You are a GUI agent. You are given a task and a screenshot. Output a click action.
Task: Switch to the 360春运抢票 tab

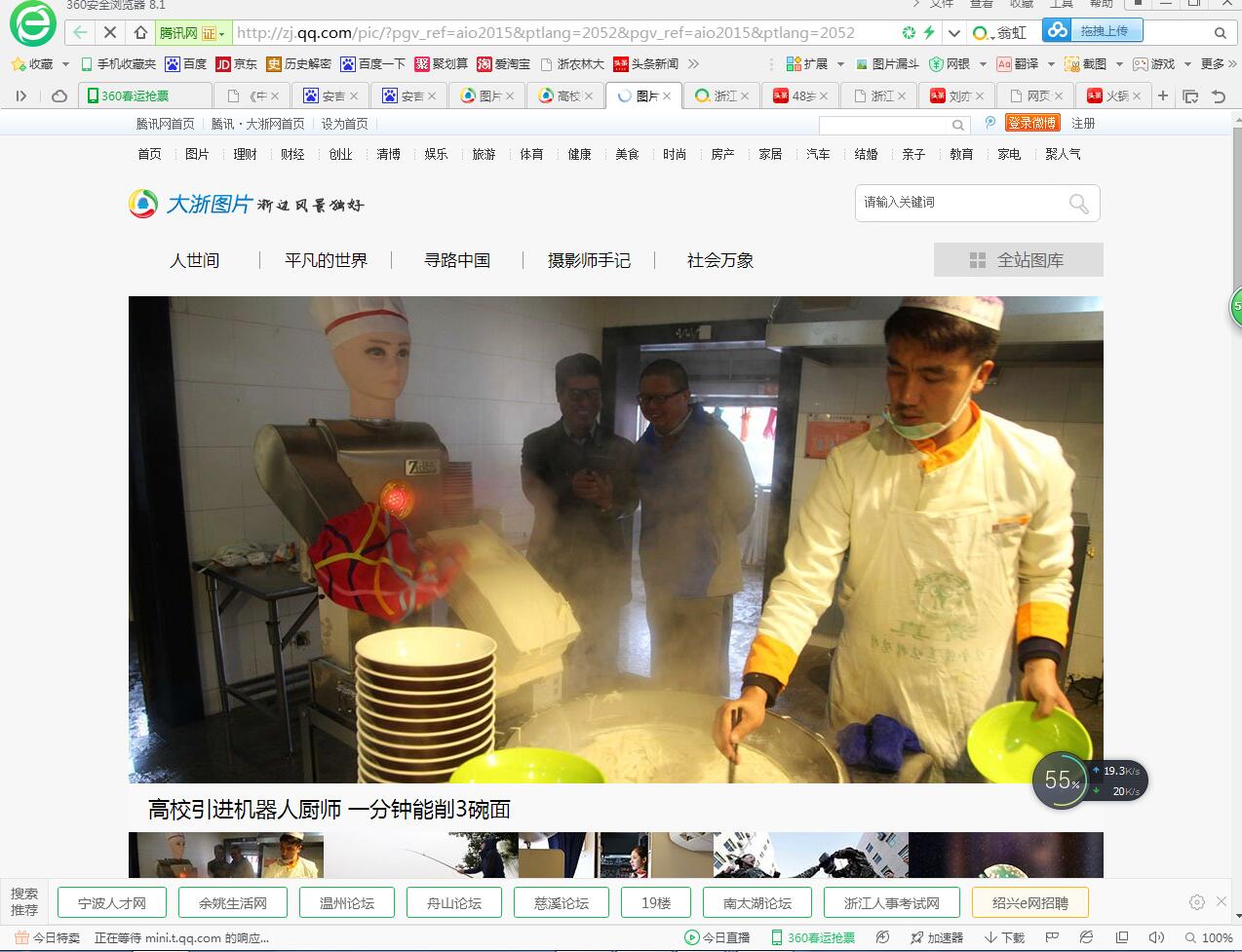tap(146, 95)
